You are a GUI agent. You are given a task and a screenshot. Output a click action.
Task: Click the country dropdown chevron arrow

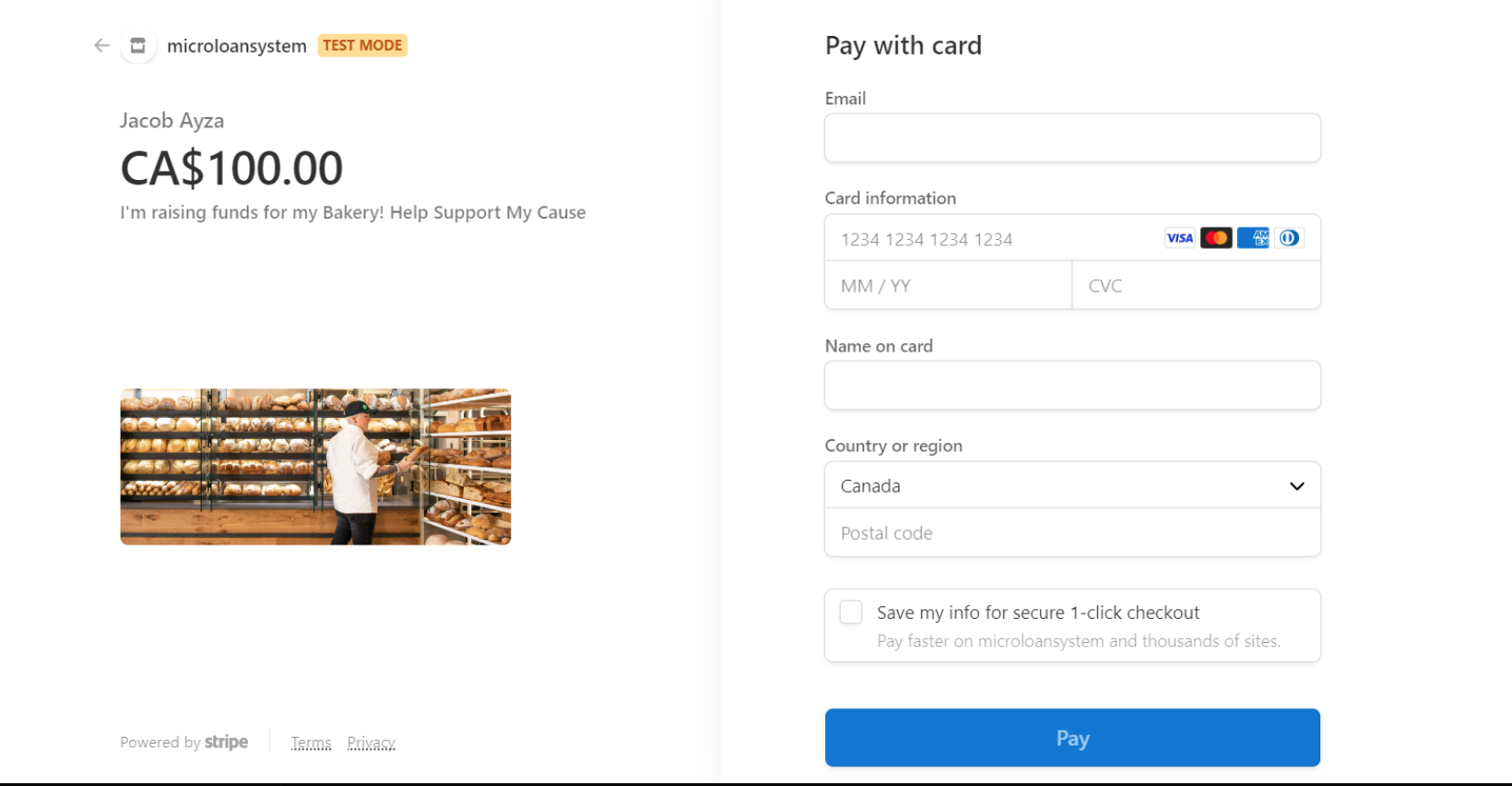click(1296, 486)
